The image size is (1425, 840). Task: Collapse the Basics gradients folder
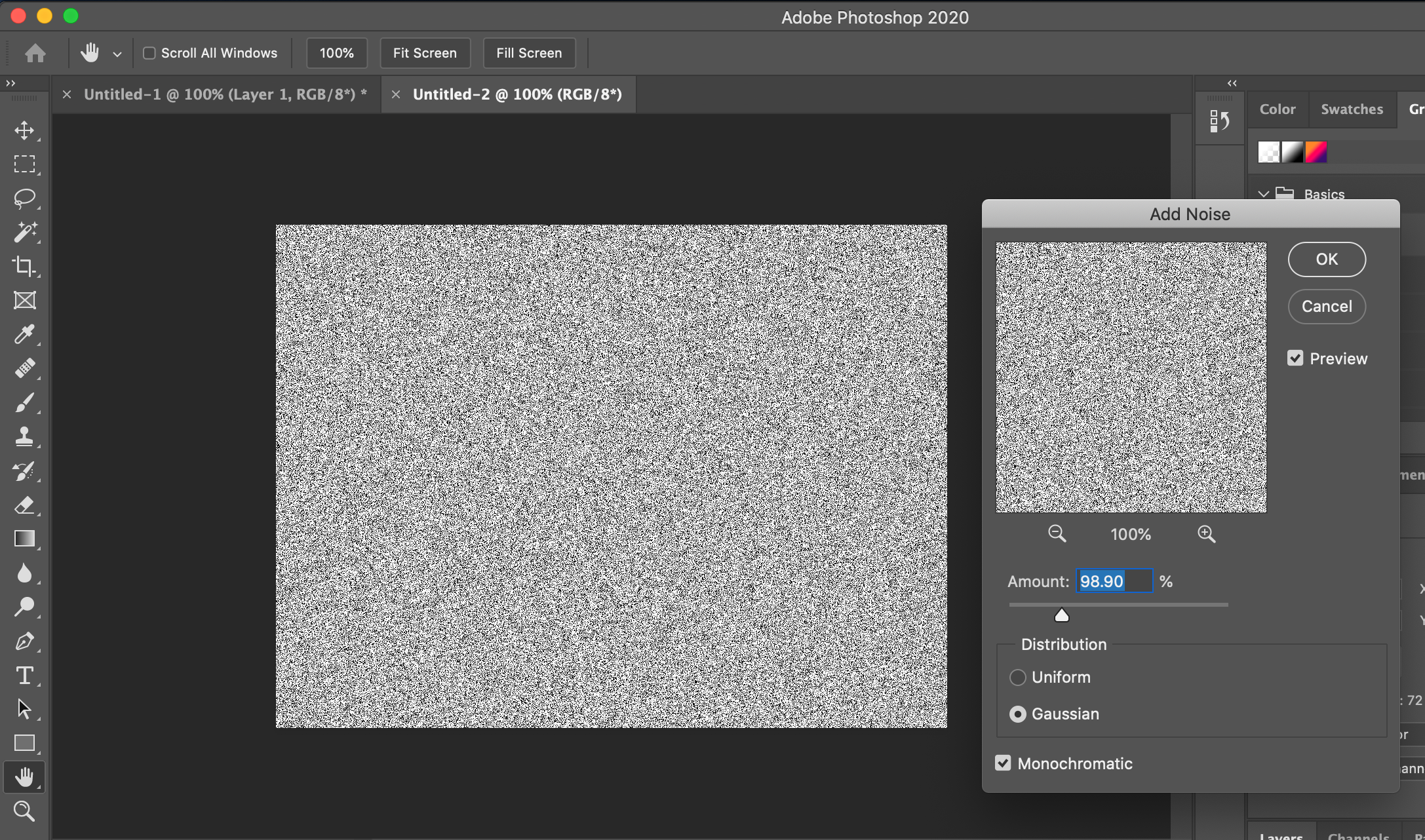coord(1263,194)
